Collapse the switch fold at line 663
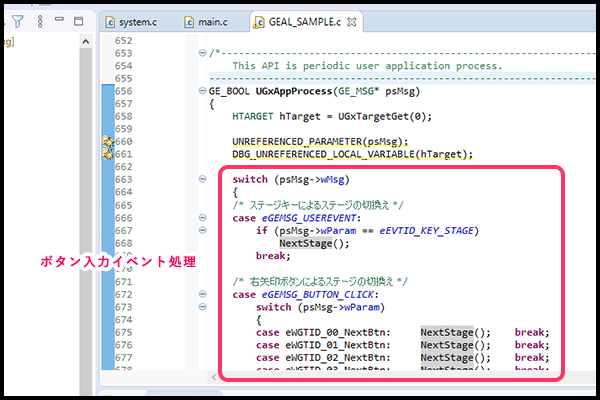Viewport: 600px width, 400px height. point(203,179)
